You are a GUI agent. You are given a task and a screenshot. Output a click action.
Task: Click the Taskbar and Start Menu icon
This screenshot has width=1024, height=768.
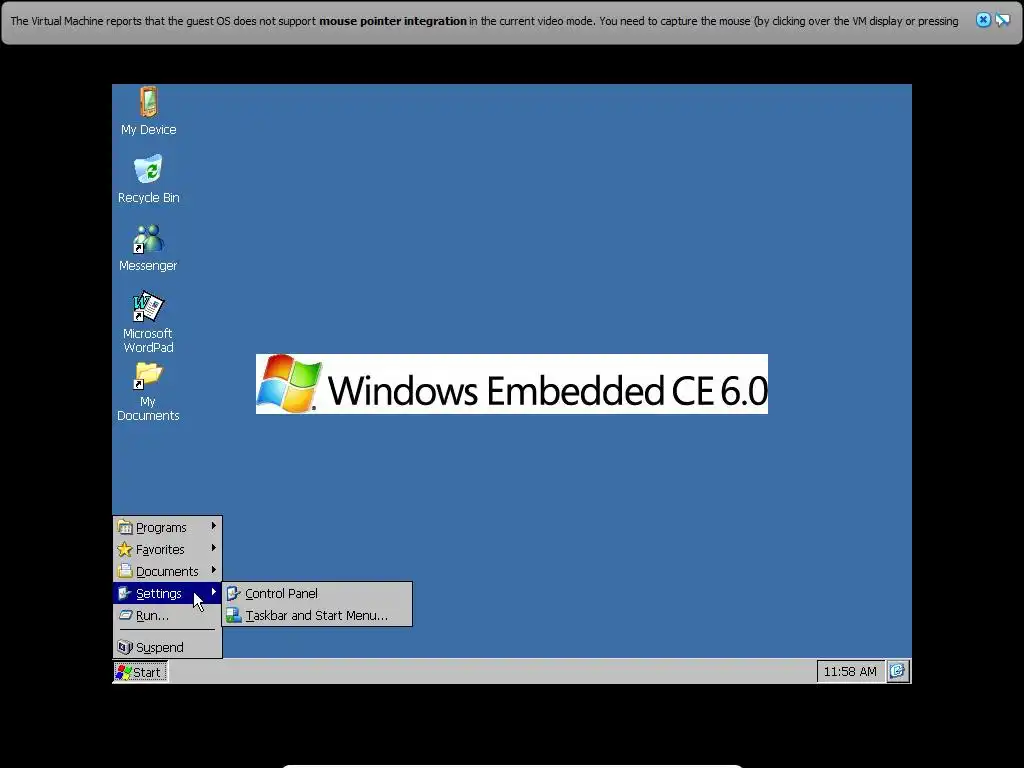pos(234,615)
